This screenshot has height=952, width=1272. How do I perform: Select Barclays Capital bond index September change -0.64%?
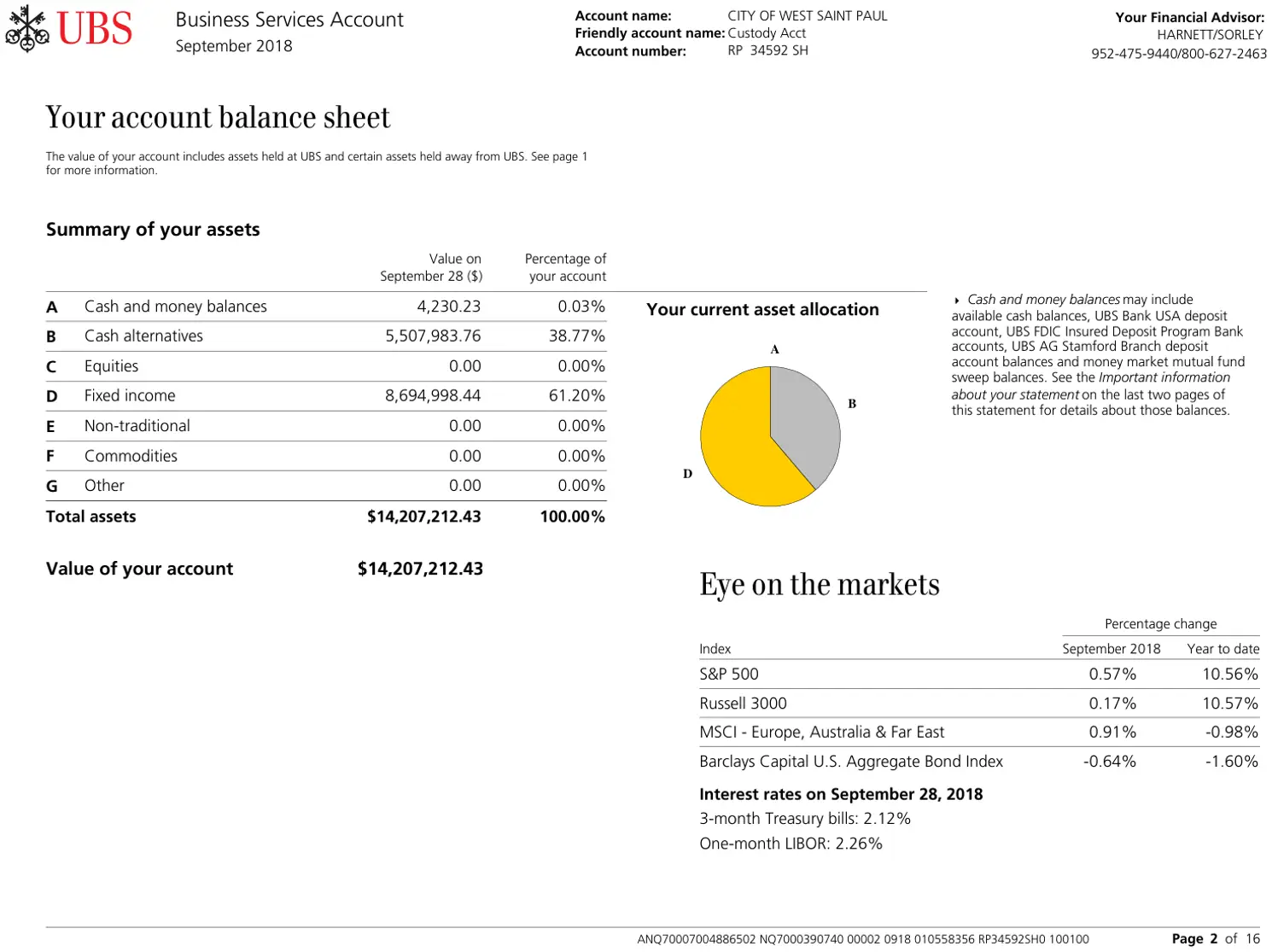click(1110, 762)
